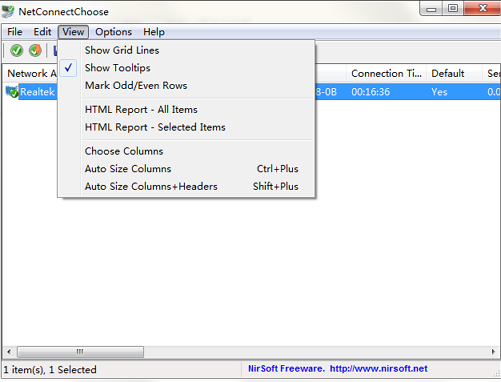This screenshot has width=501, height=382.
Task: Close the open View menu
Action: coord(73,32)
